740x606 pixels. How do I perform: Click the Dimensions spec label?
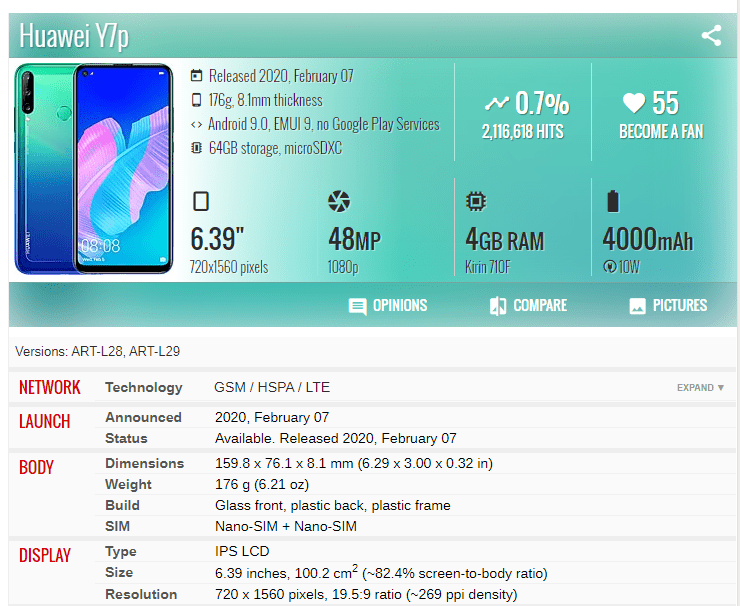pos(144,463)
